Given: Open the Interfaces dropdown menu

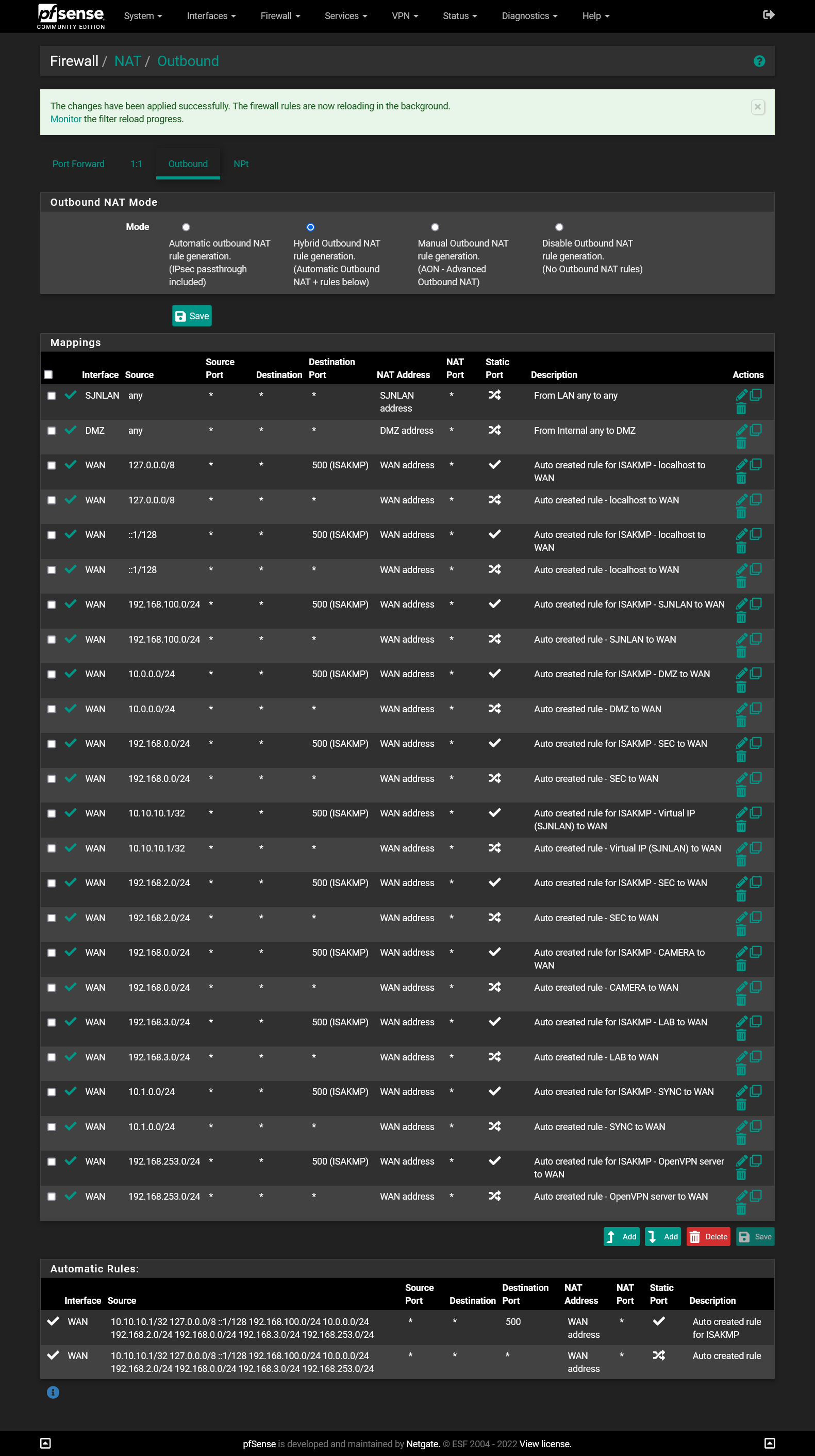Looking at the screenshot, I should [211, 16].
